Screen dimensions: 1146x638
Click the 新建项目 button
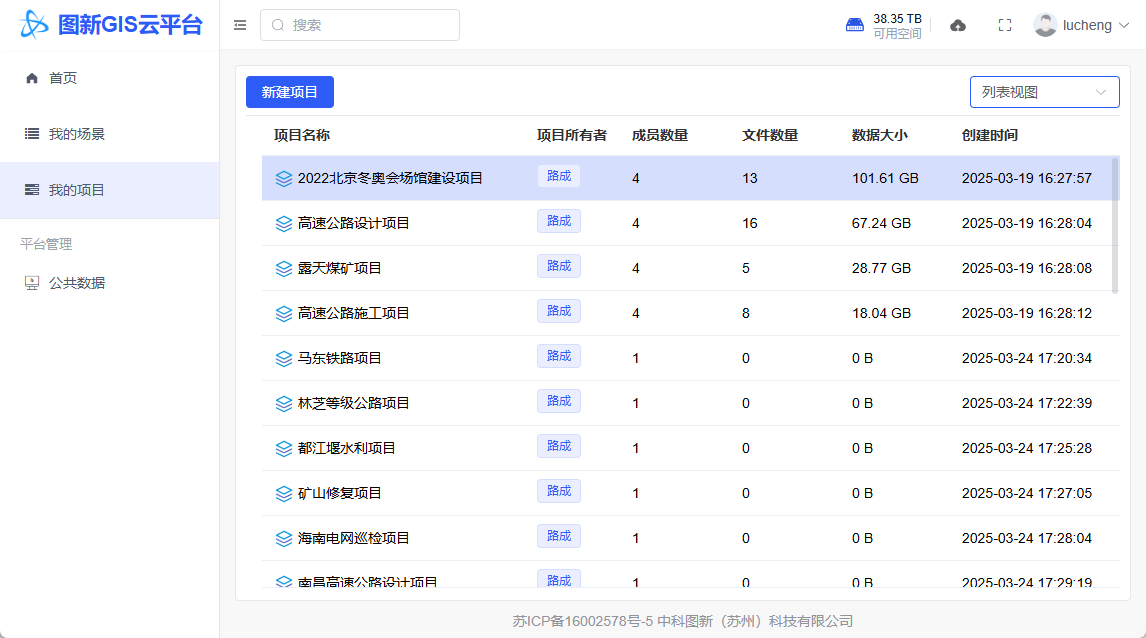(x=289, y=92)
